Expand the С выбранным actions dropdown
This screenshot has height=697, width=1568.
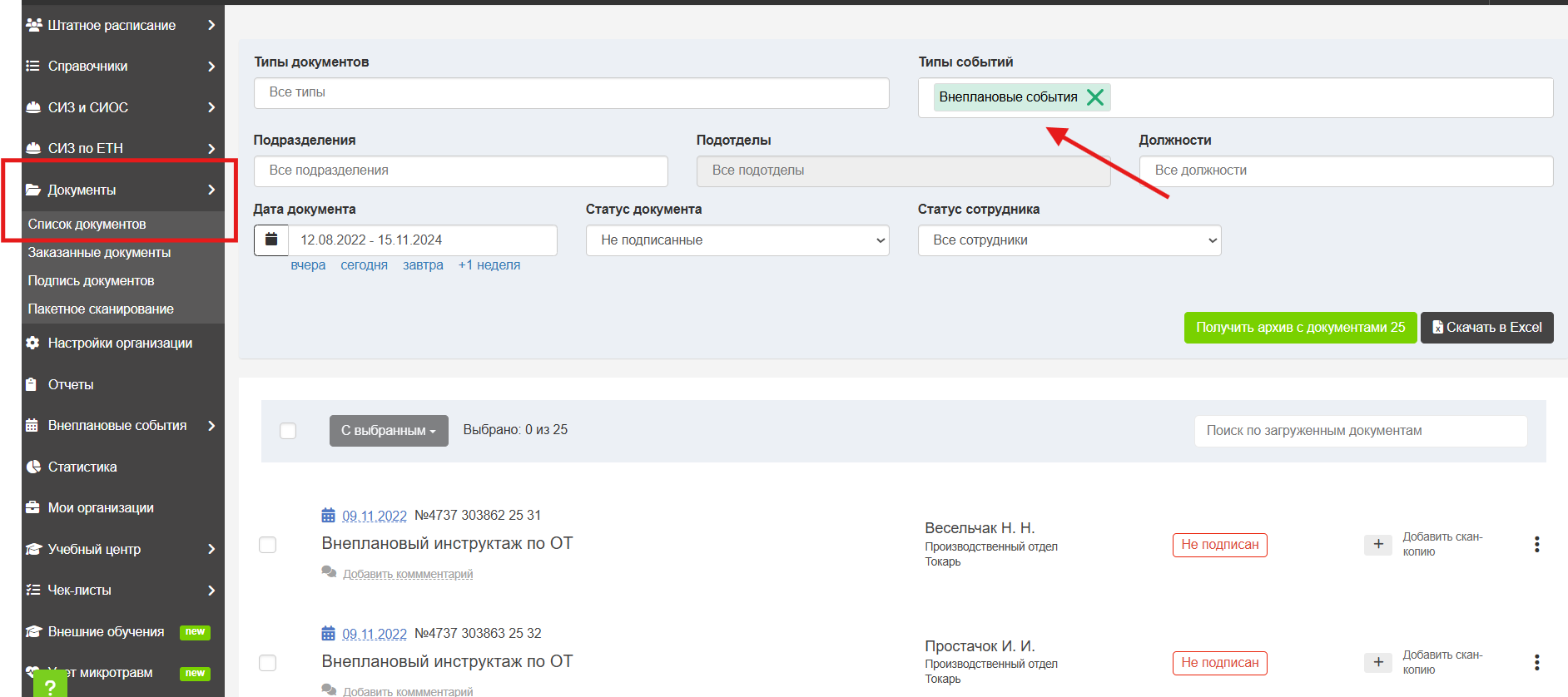[389, 431]
